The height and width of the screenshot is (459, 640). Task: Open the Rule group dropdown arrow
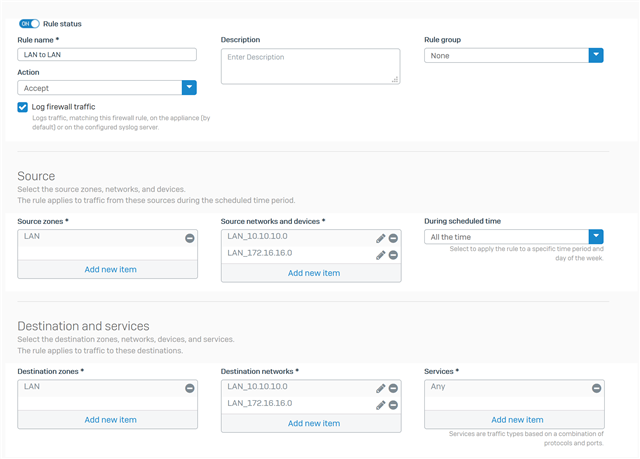click(x=596, y=55)
